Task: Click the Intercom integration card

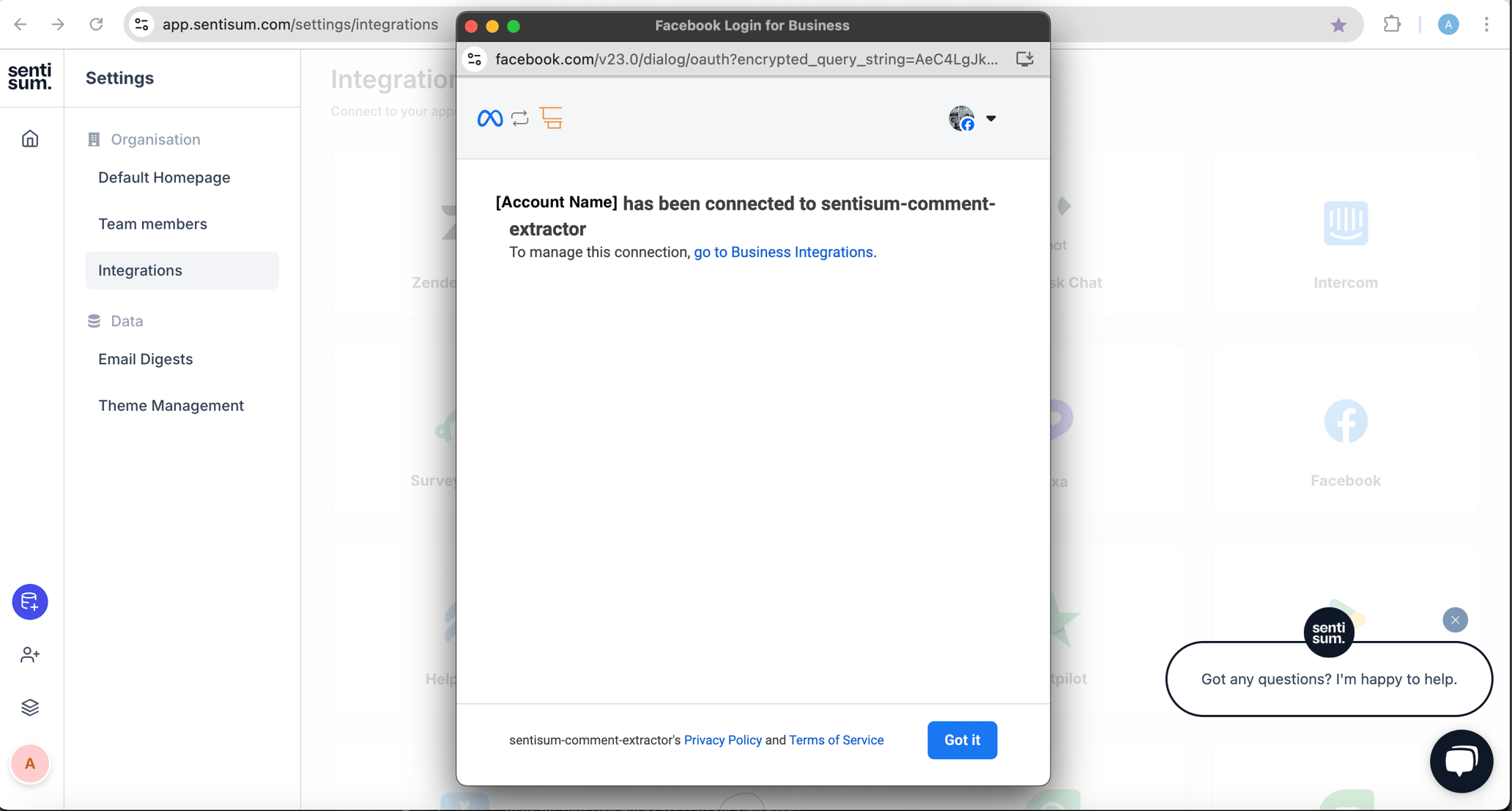Action: (x=1345, y=232)
